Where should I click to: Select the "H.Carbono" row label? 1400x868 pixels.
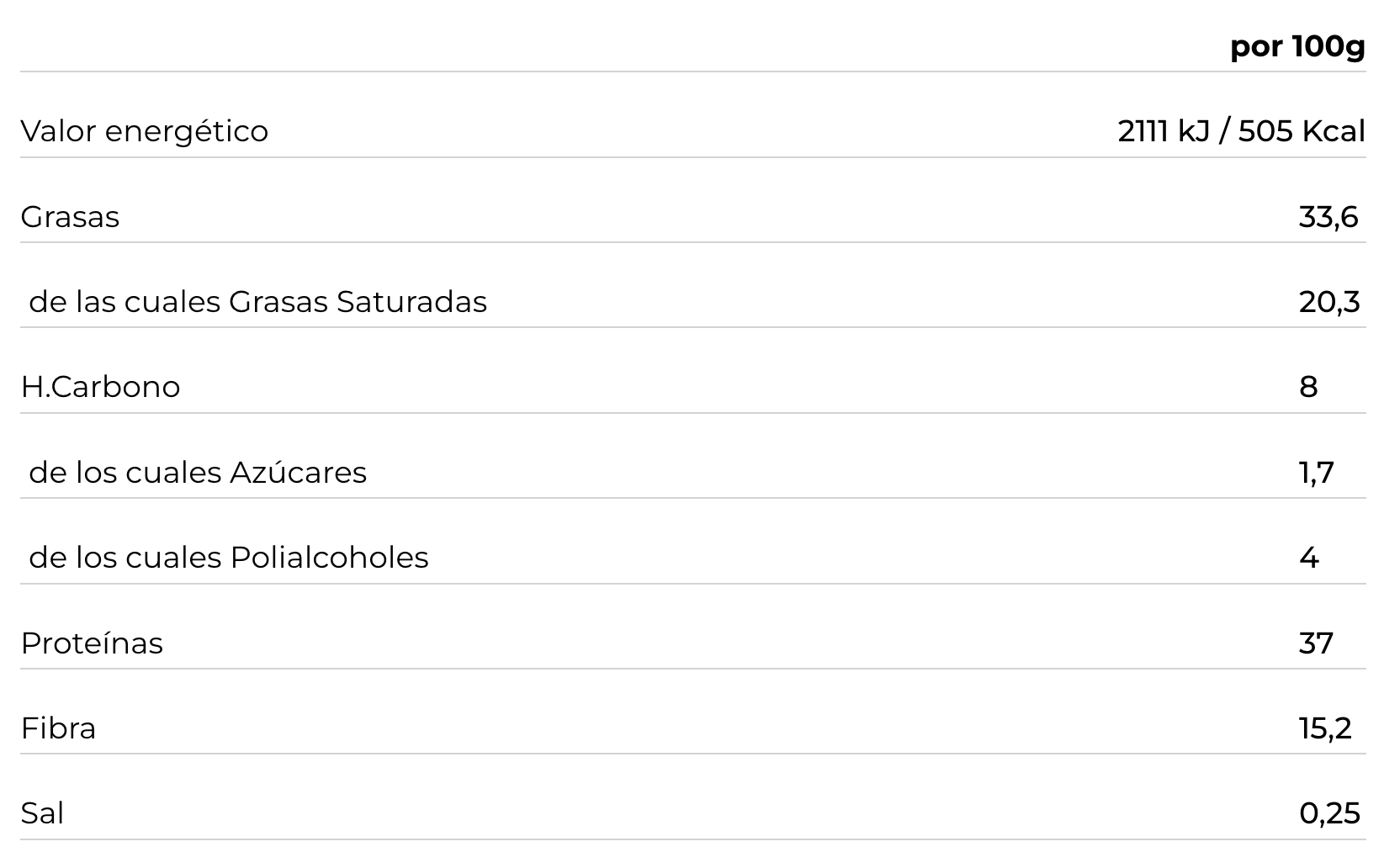click(100, 387)
